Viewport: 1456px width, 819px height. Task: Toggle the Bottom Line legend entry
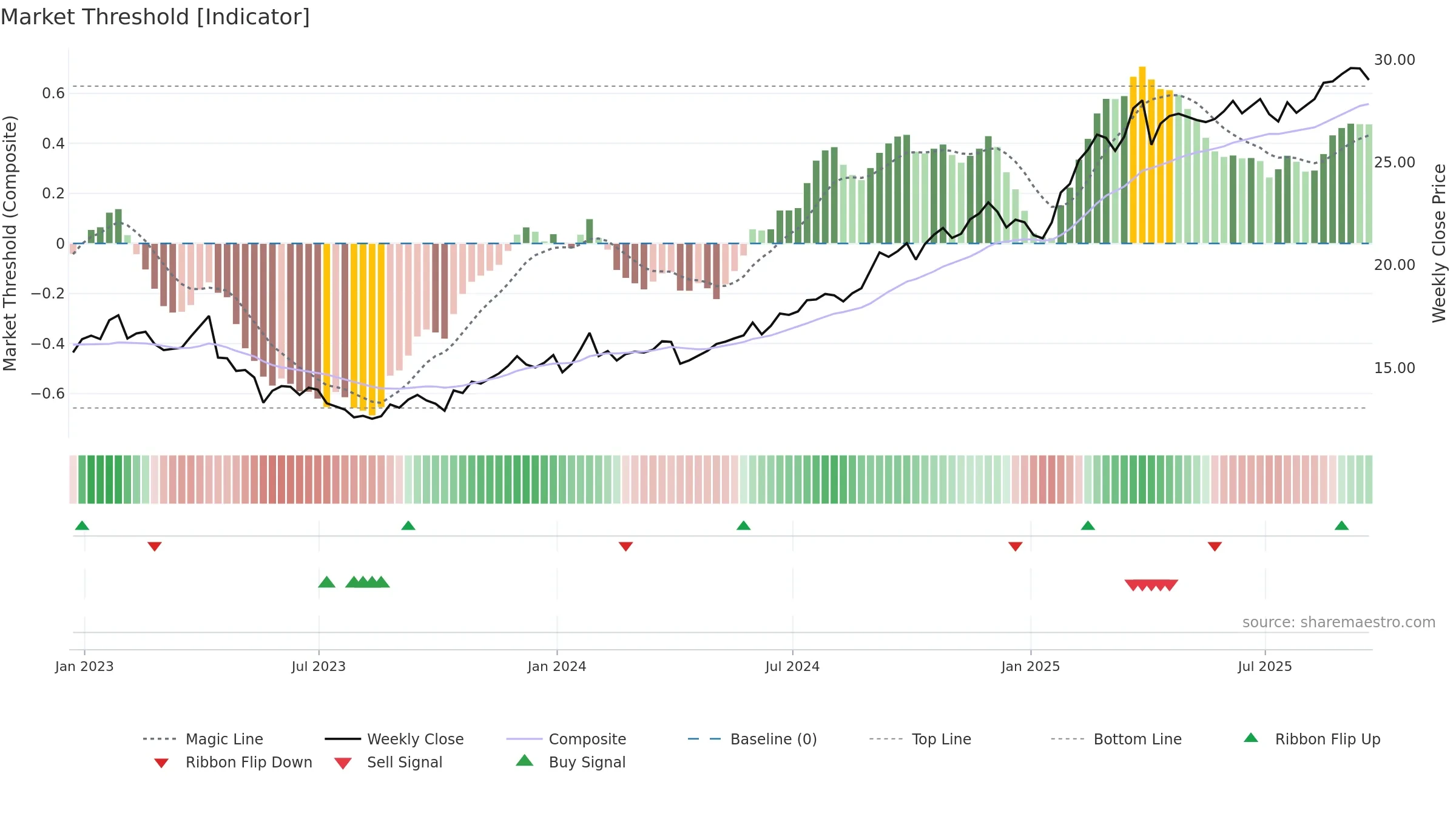[x=1116, y=739]
